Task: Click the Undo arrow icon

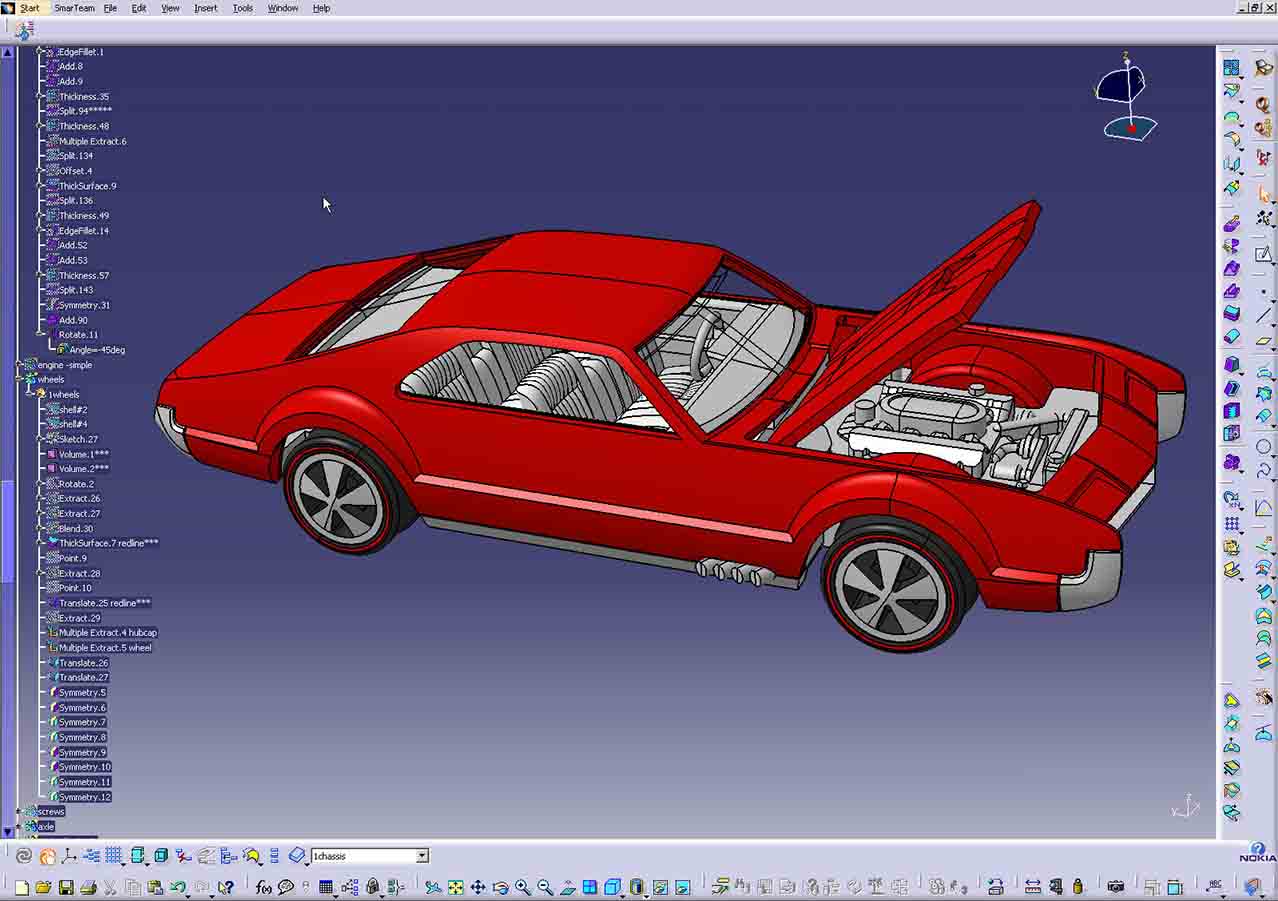Action: point(178,887)
